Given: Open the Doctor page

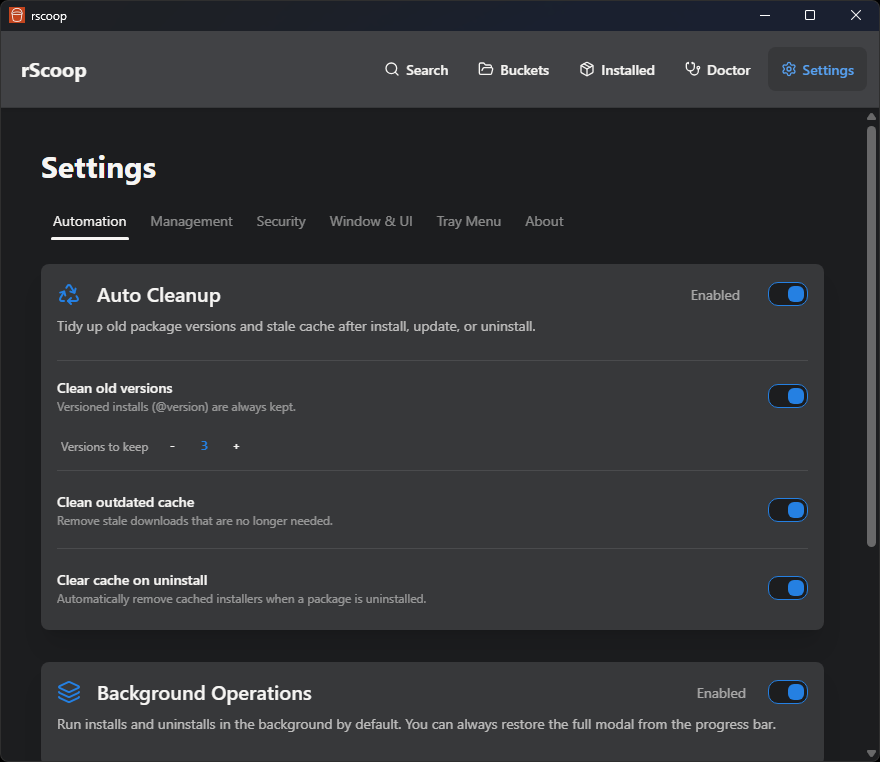Looking at the screenshot, I should (x=717, y=70).
